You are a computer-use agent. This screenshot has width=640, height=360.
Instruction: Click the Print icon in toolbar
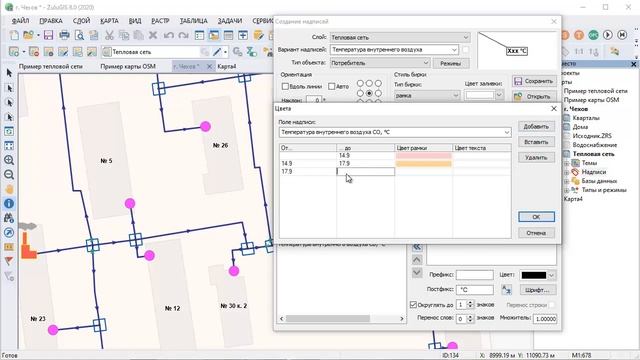tap(64, 35)
